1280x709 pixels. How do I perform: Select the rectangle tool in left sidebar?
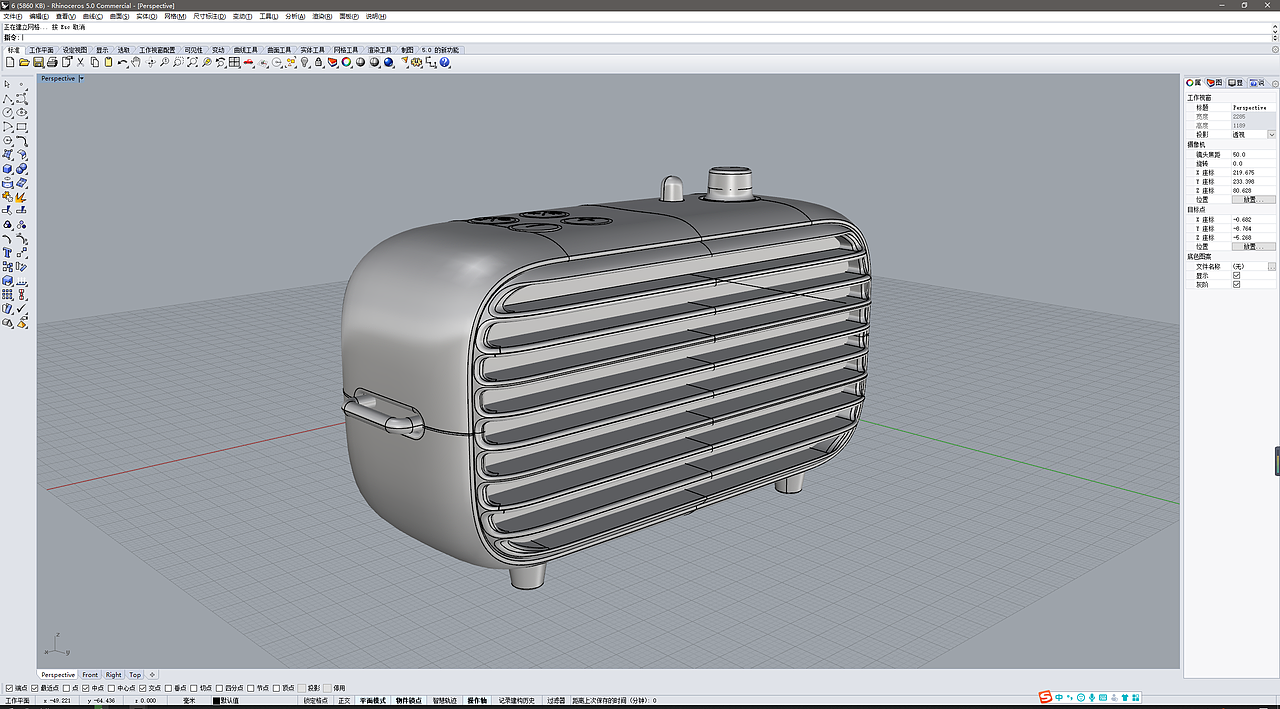pyautogui.click(x=22, y=127)
